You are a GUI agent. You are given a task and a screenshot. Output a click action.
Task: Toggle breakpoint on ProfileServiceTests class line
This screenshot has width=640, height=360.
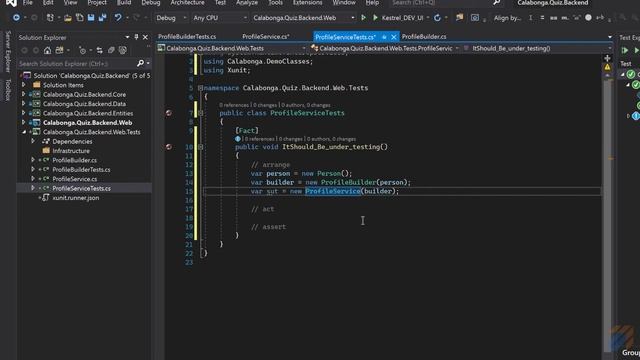pyautogui.click(x=169, y=113)
